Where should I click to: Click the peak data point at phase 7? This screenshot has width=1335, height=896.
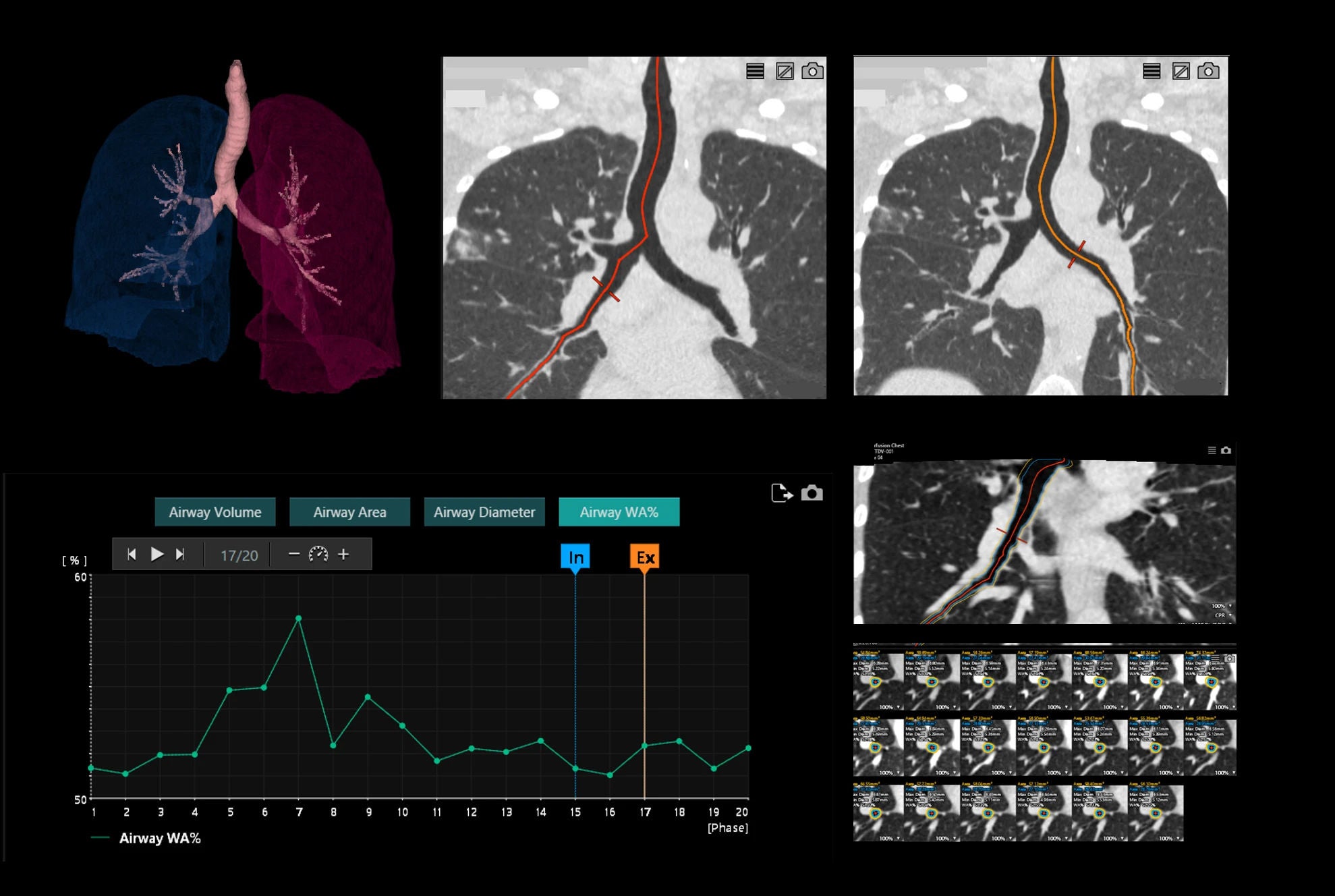pyautogui.click(x=299, y=618)
